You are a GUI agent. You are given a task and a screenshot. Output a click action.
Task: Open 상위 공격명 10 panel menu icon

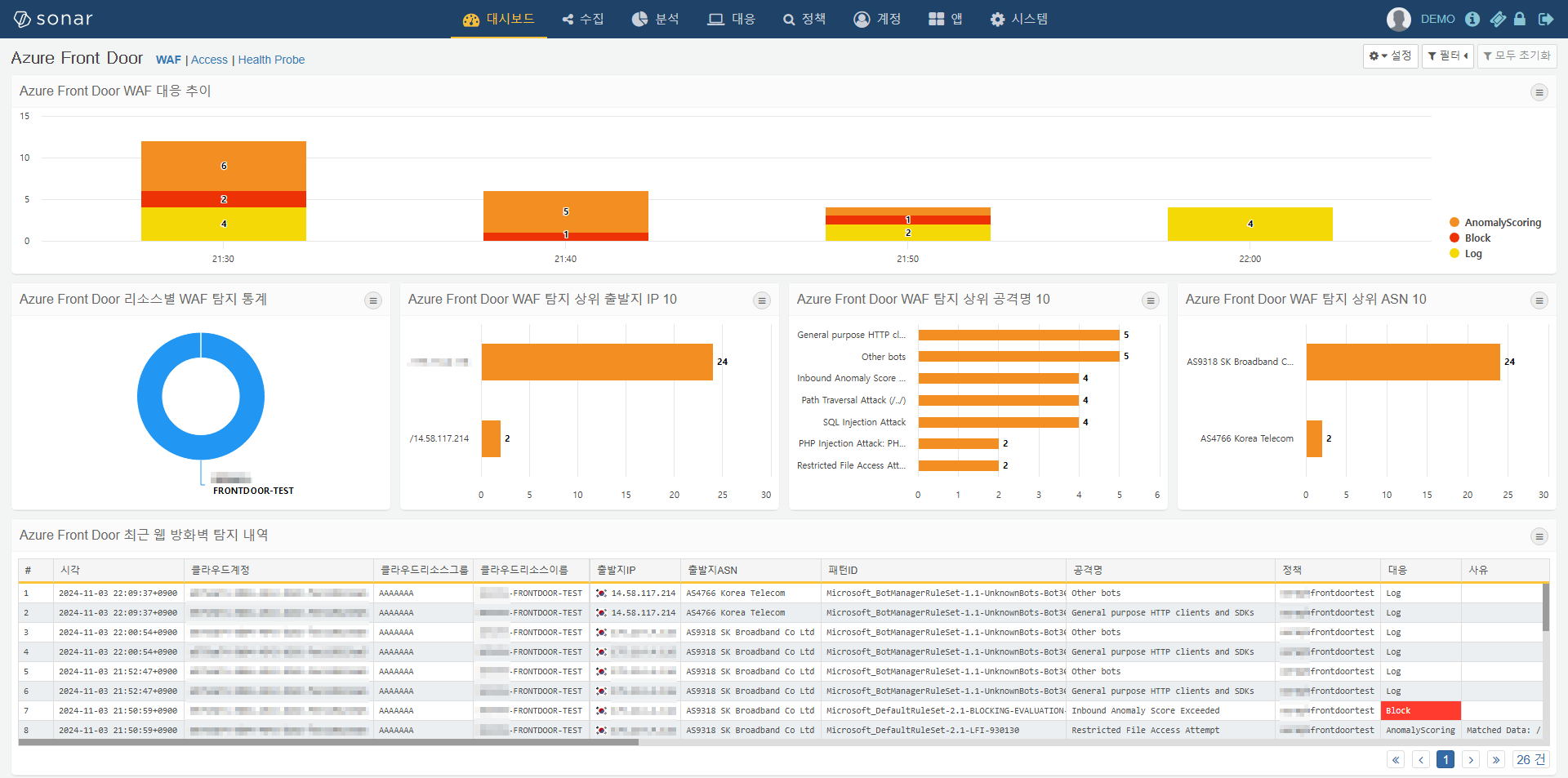coord(1151,300)
